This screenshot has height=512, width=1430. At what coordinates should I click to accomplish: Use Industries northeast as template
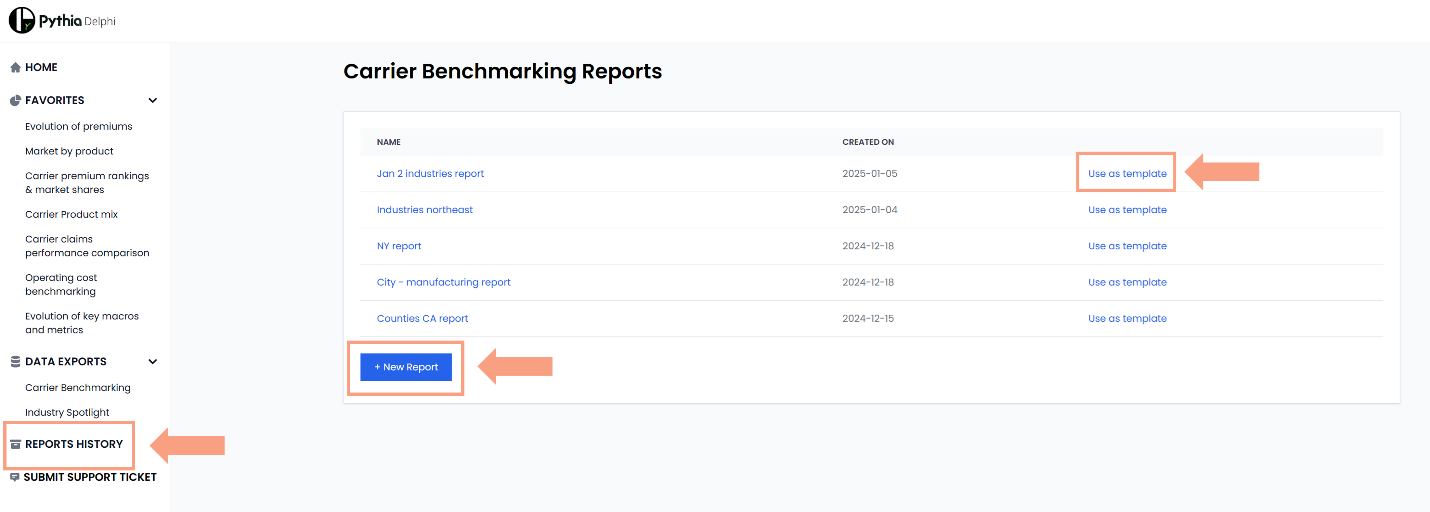(1127, 210)
